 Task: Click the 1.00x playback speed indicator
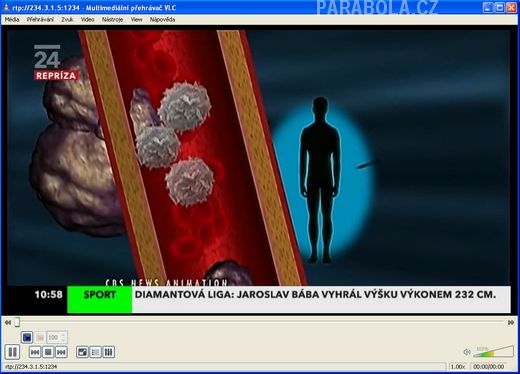pyautogui.click(x=458, y=367)
